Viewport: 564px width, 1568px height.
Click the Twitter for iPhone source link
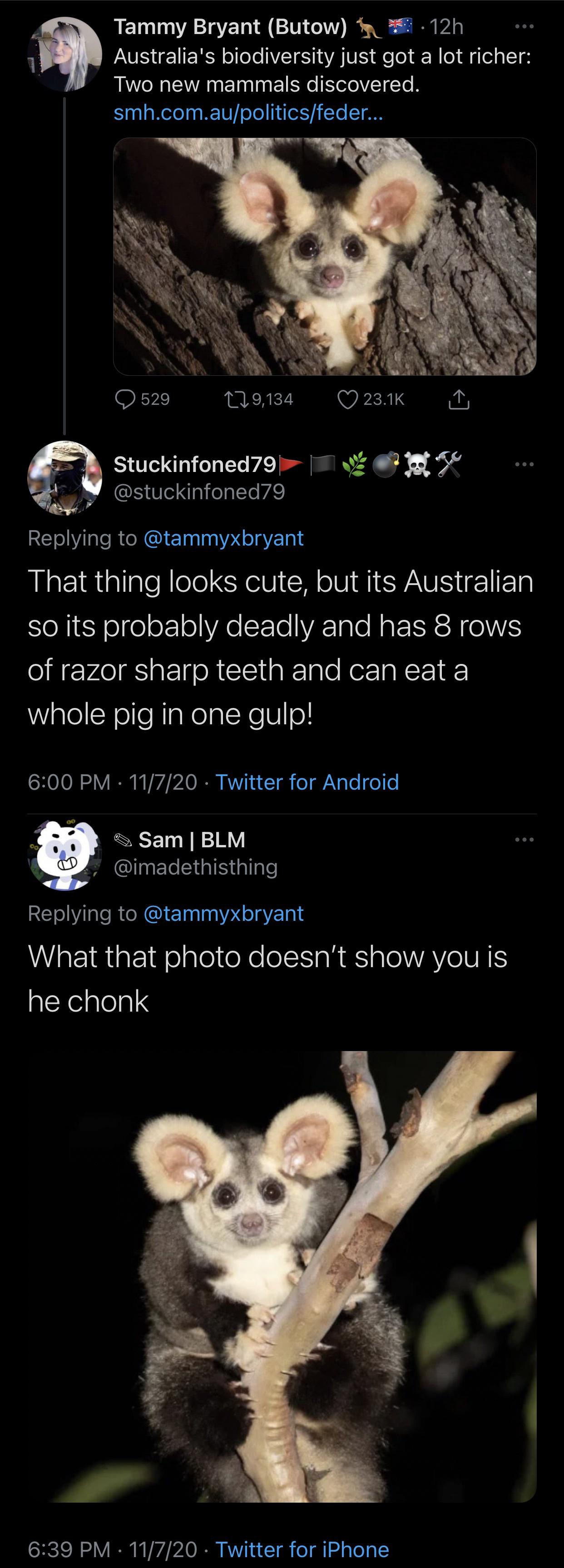tap(302, 1549)
